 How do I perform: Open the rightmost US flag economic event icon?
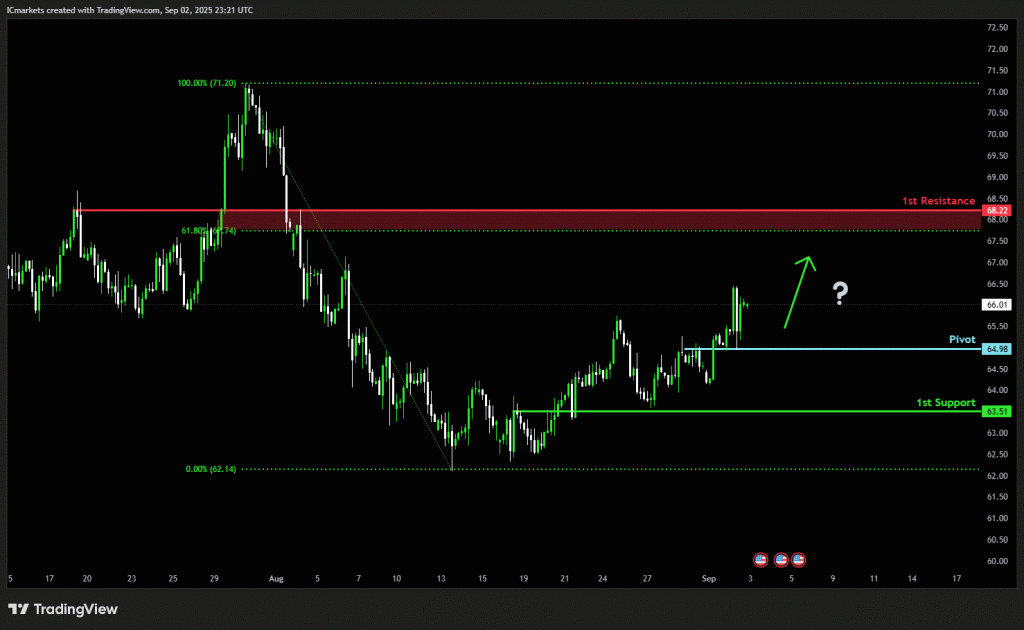[x=798, y=559]
